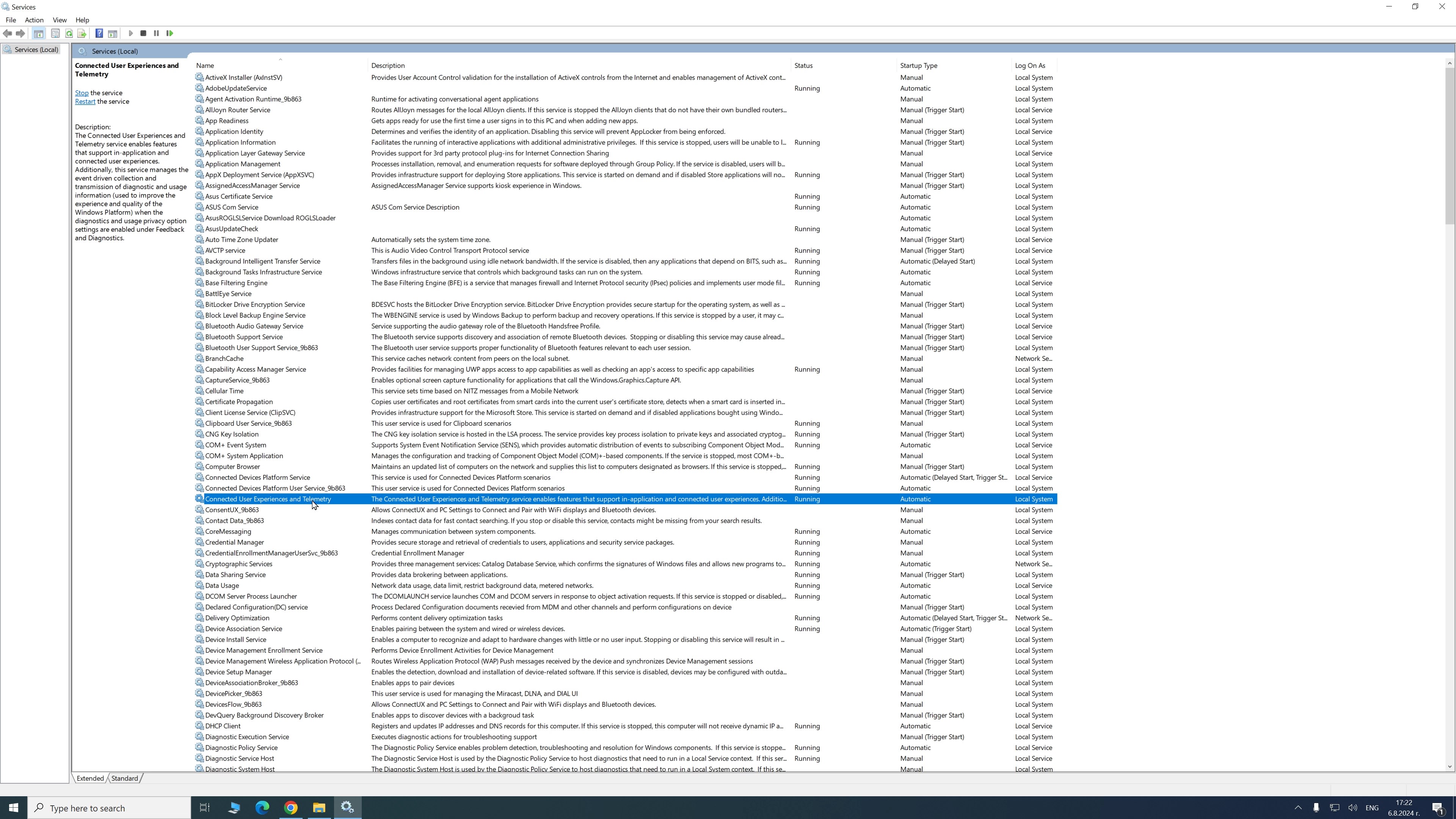Screen dimensions: 1456x819
Task: Open the File menu
Action: pyautogui.click(x=11, y=20)
